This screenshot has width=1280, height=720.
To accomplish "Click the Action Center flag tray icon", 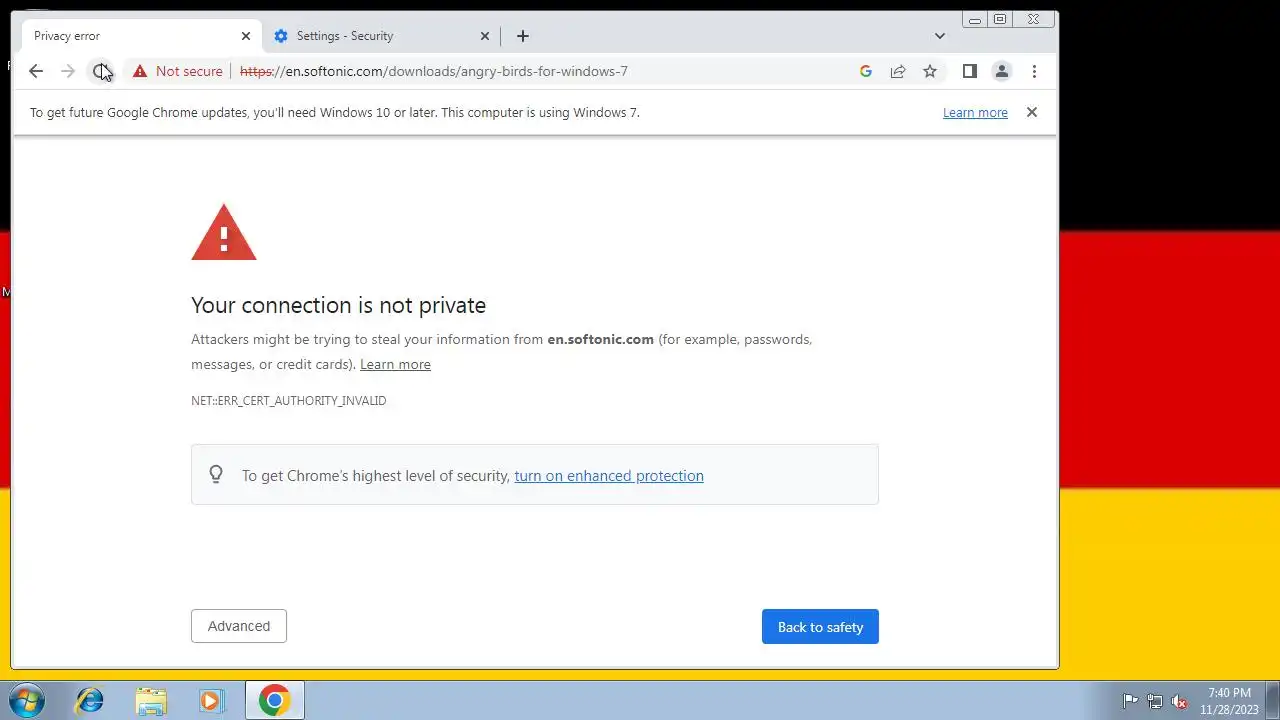I will 1130,701.
